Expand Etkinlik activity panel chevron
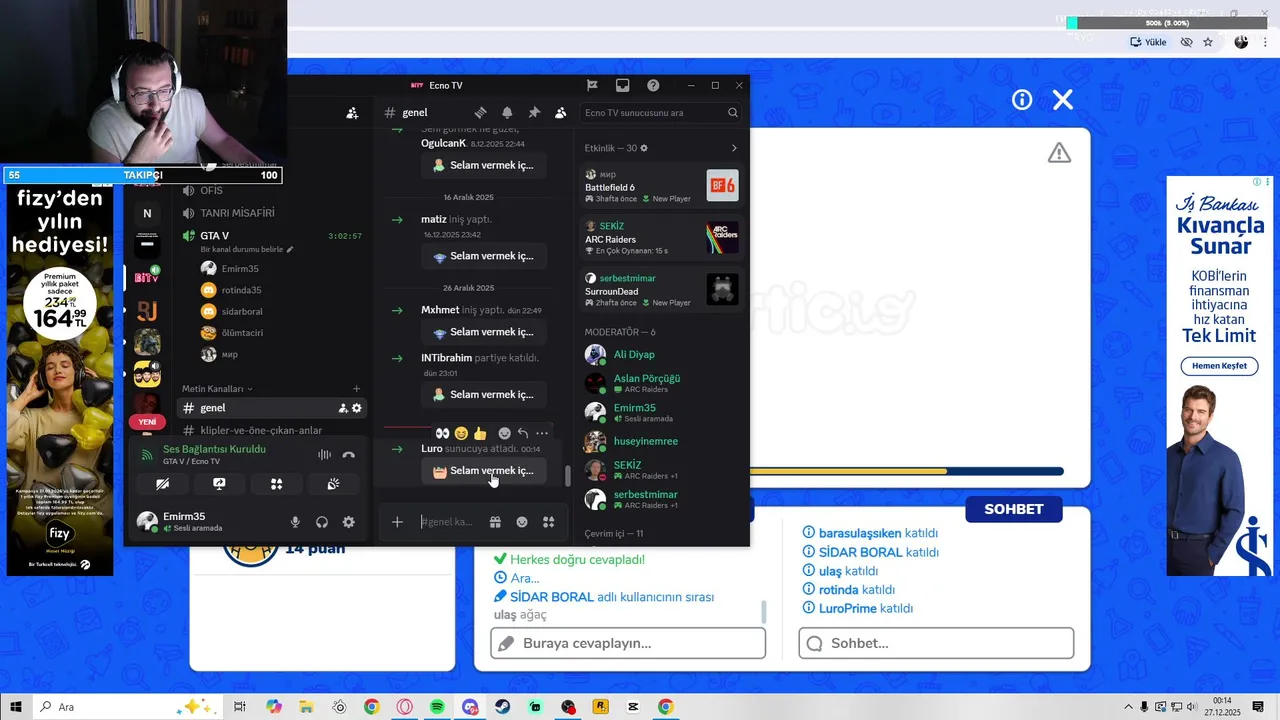 [x=734, y=148]
